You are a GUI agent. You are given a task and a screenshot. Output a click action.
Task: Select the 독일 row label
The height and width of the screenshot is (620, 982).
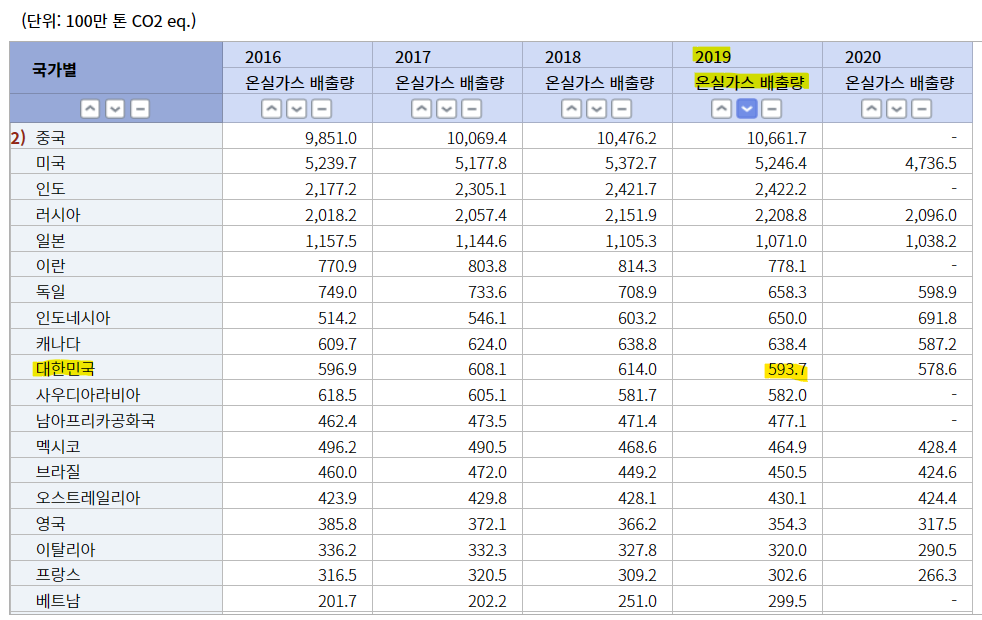coord(51,292)
